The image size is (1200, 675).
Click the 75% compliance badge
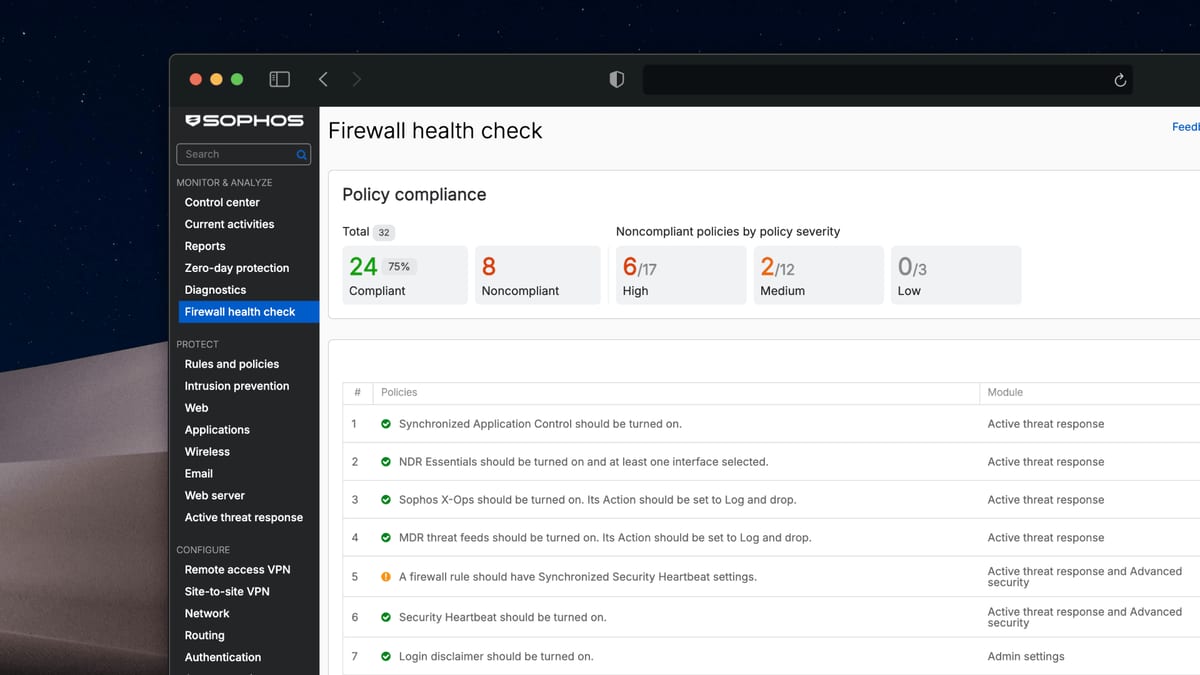[399, 267]
